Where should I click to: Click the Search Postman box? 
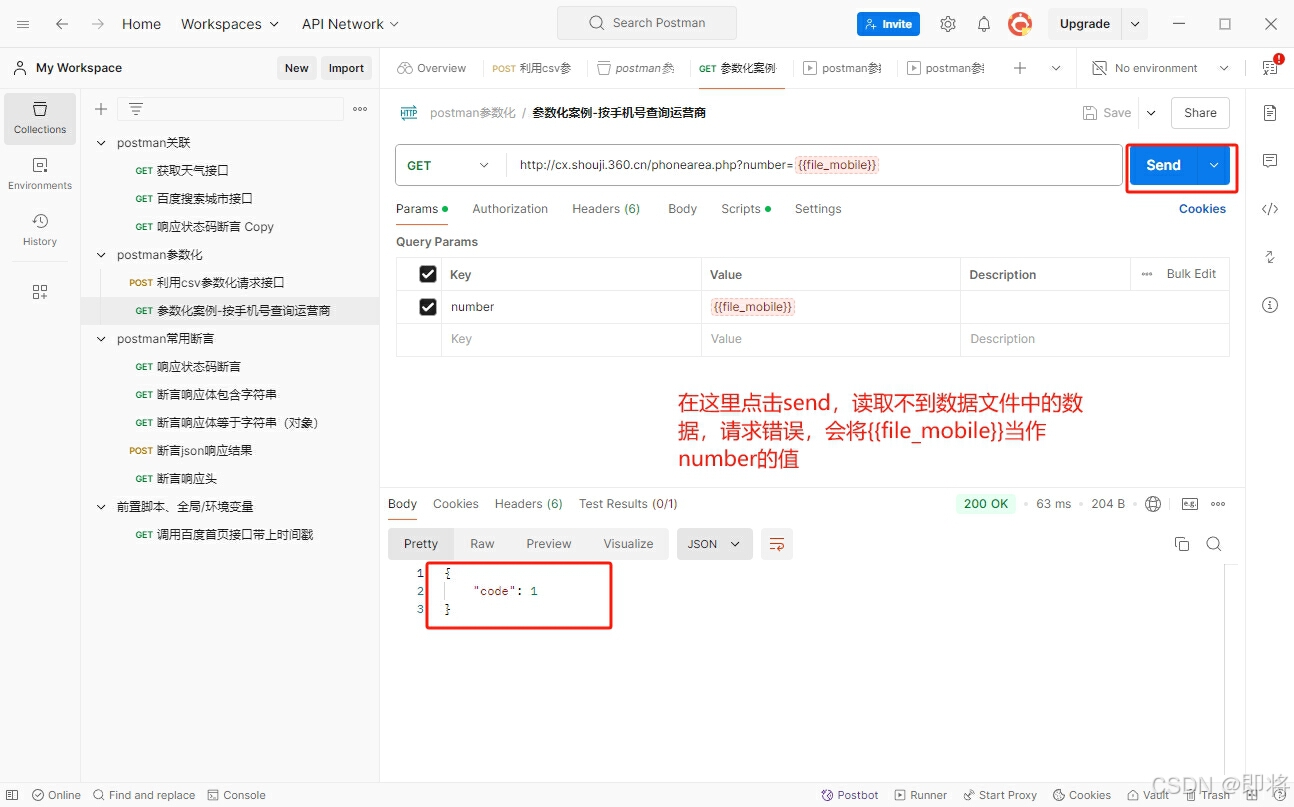point(647,23)
